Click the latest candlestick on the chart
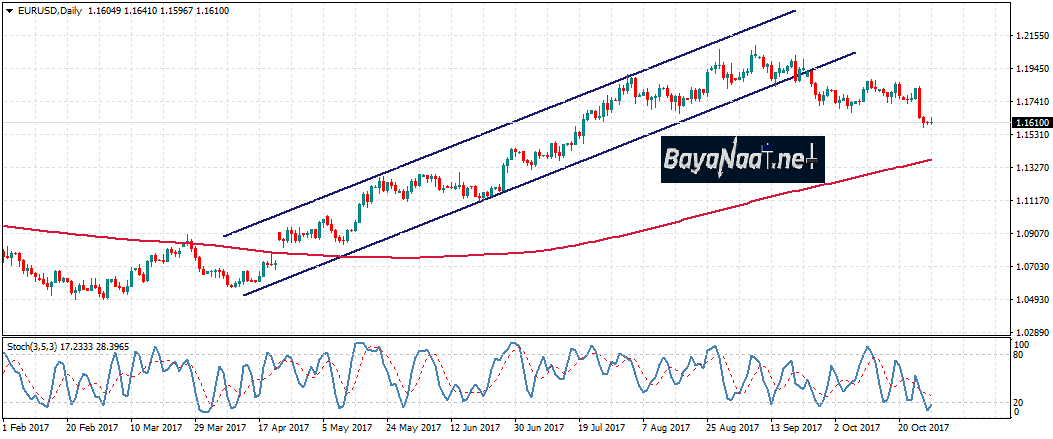 click(931, 122)
